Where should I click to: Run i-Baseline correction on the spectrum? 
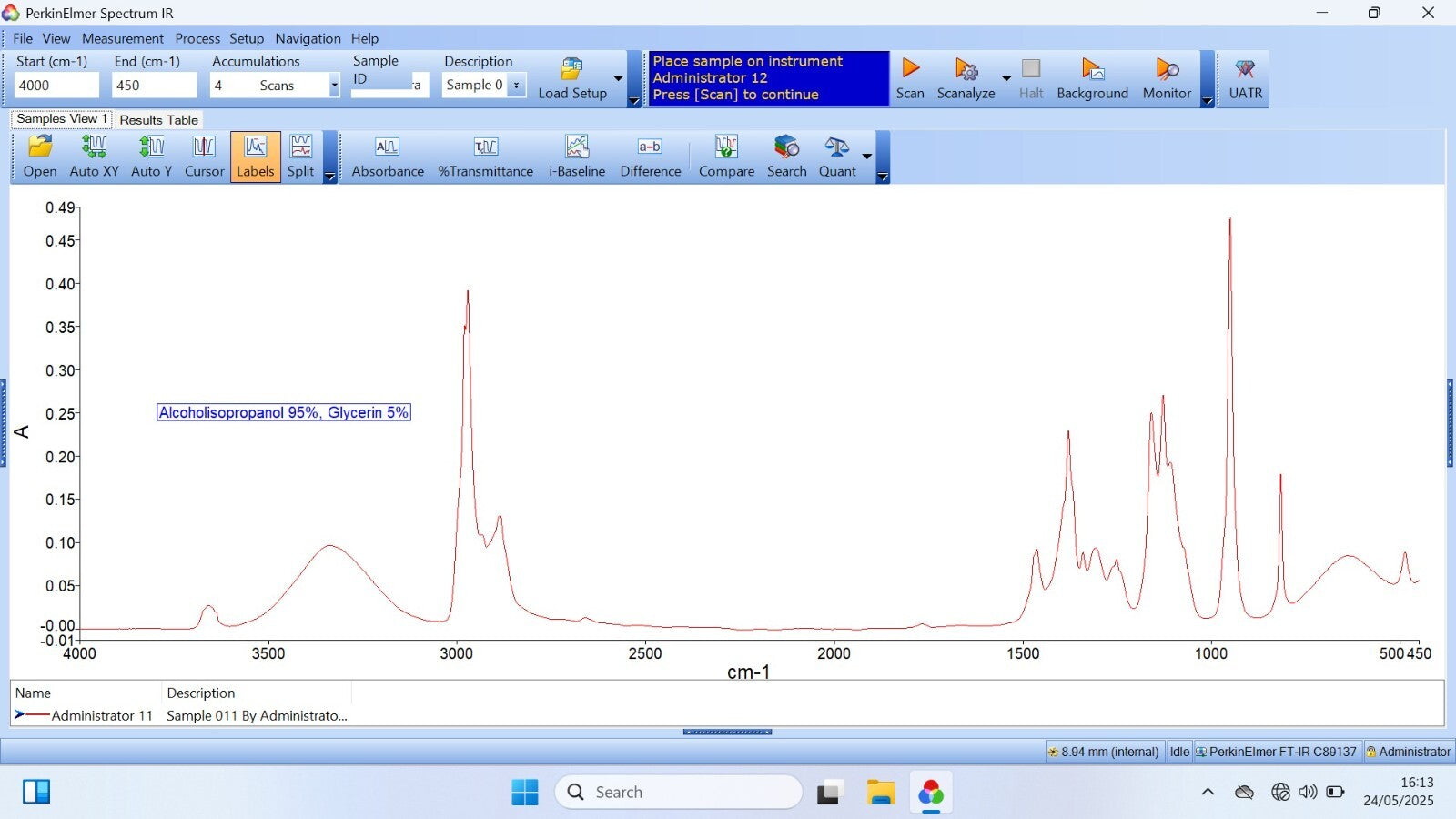pyautogui.click(x=576, y=157)
